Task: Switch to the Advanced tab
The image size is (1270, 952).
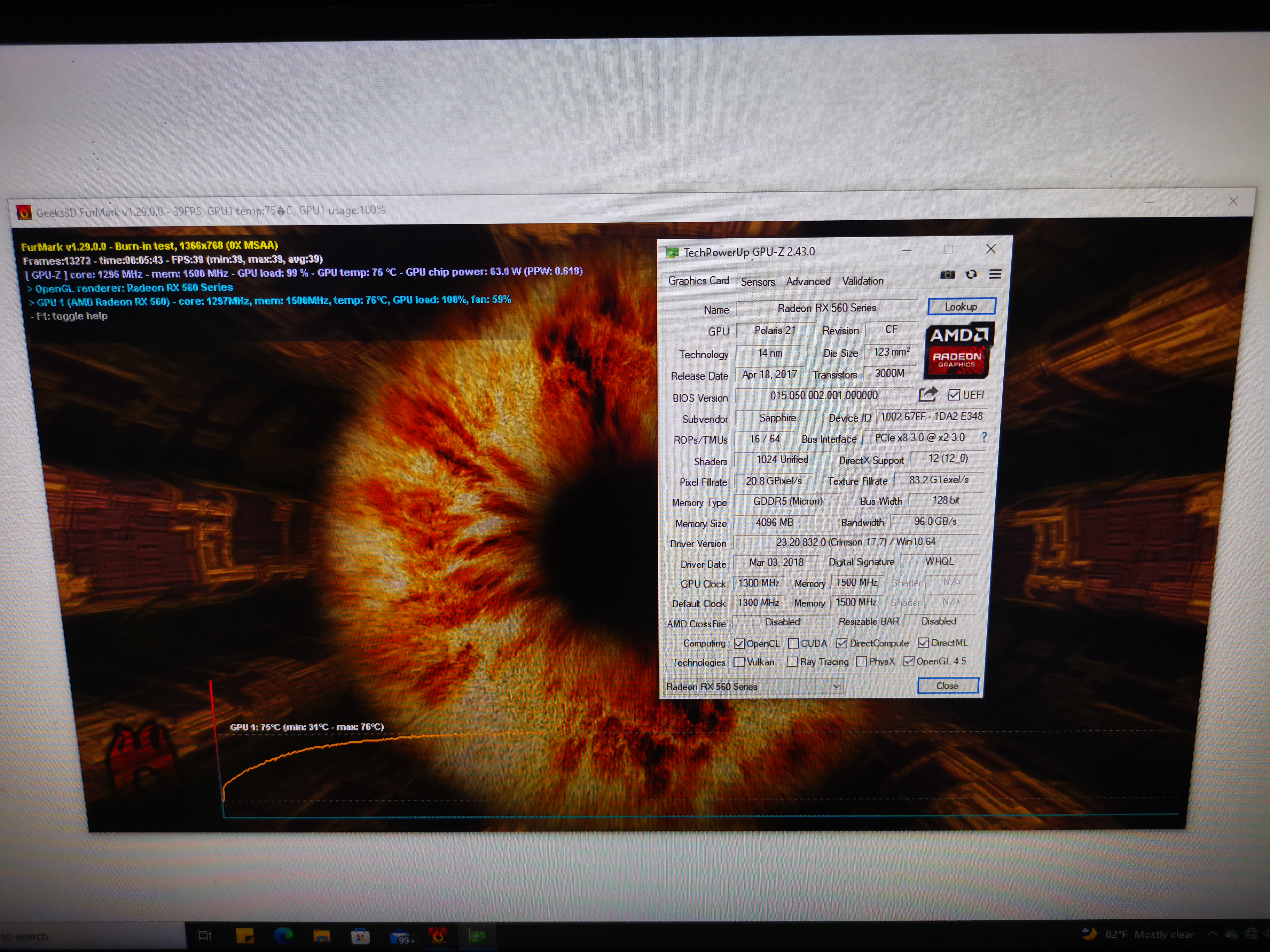Action: [x=808, y=281]
